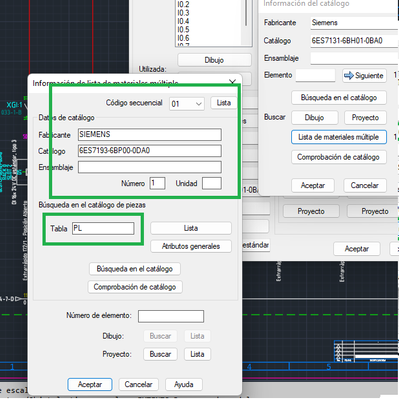Click the Catálogo field with 6ES7193-6BP00-0DA0
399x400 pixels.
tap(150, 151)
